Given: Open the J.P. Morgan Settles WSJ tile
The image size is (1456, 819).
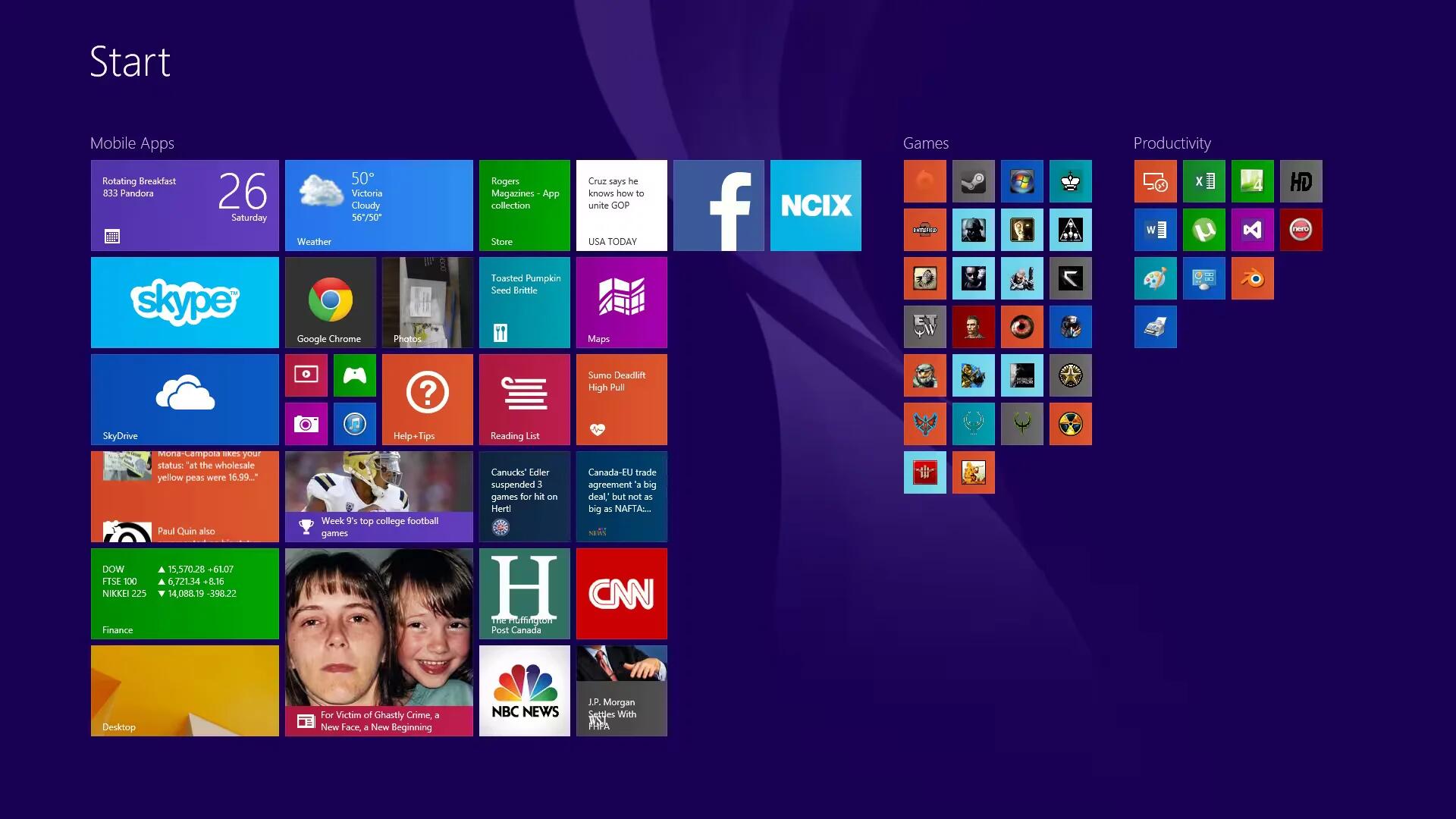Looking at the screenshot, I should pyautogui.click(x=621, y=691).
